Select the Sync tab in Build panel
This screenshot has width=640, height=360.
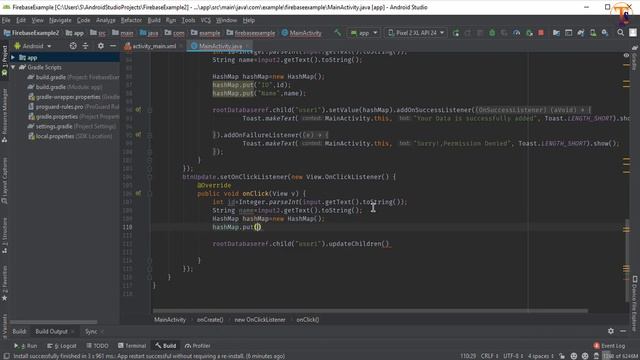pos(91,331)
